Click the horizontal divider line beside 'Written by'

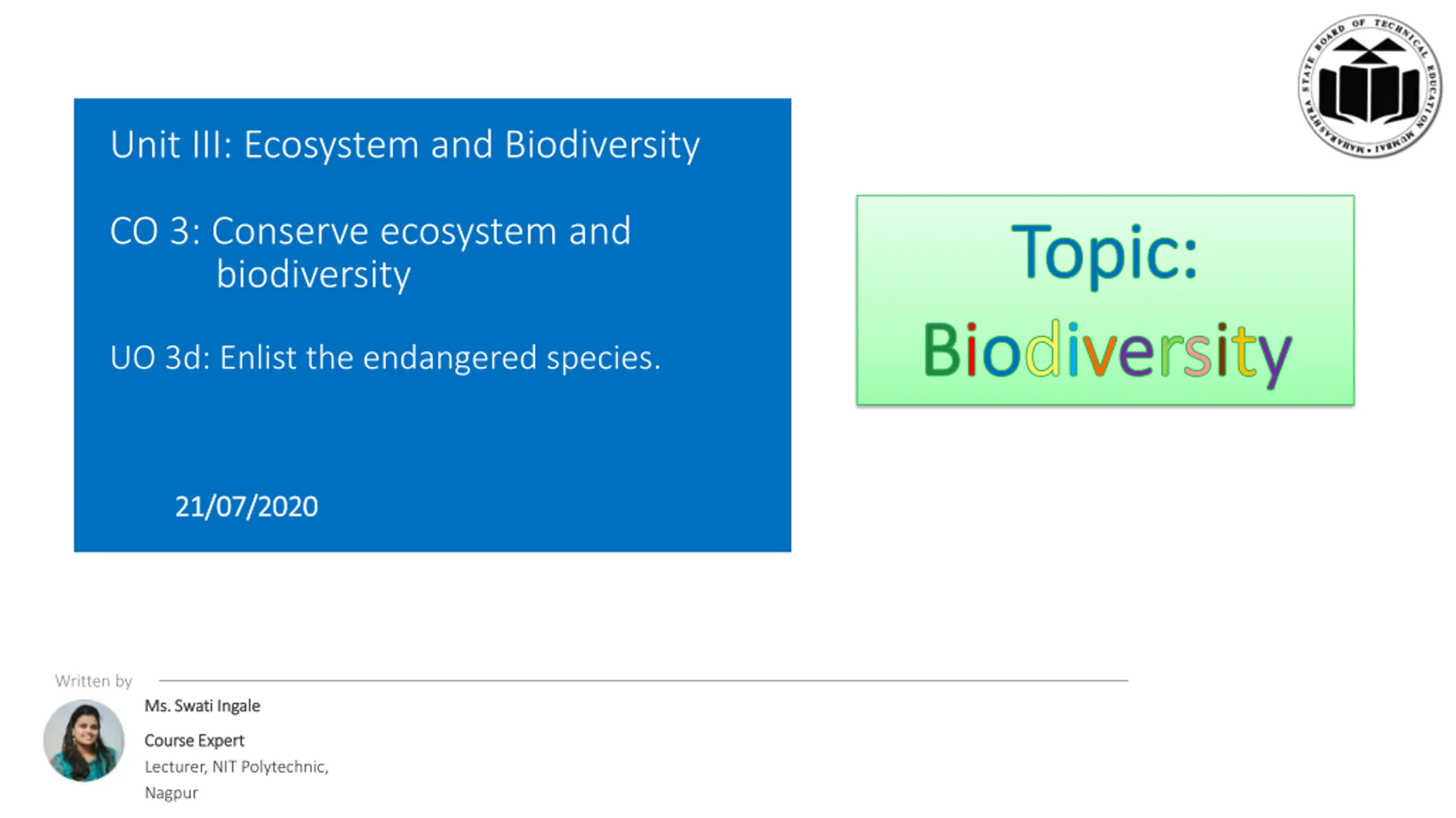[643, 680]
